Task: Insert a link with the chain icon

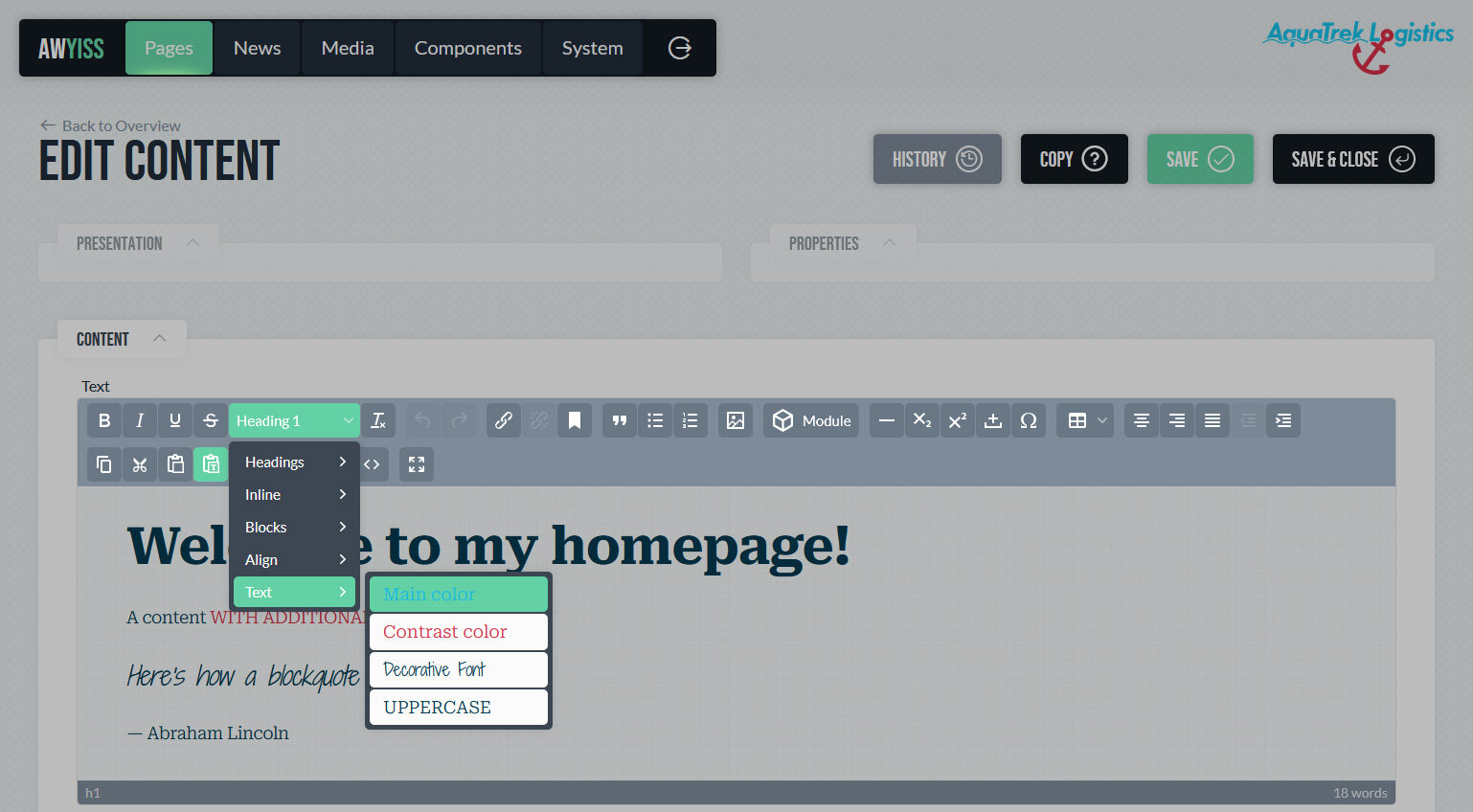Action: 503,420
